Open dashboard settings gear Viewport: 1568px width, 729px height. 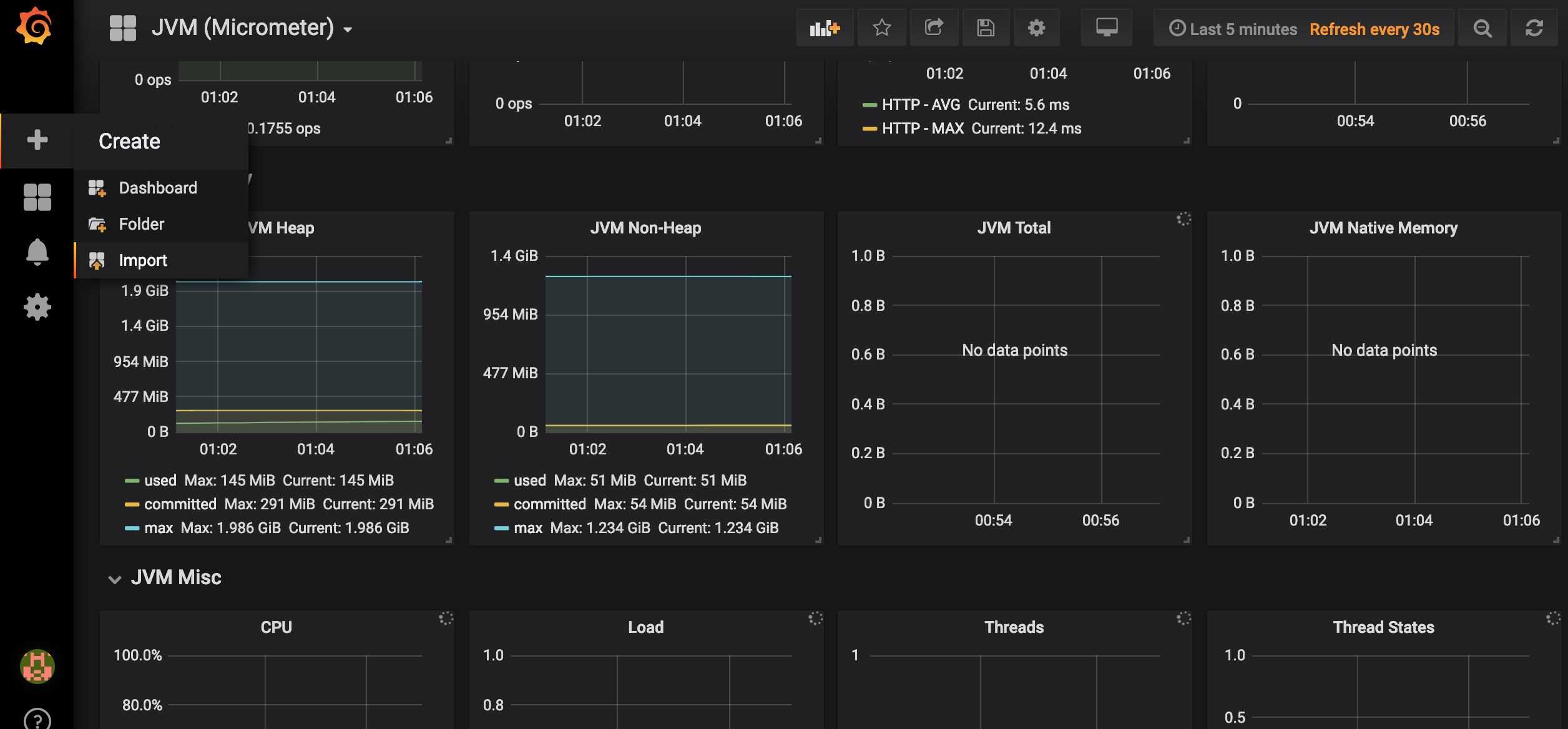point(1036,27)
